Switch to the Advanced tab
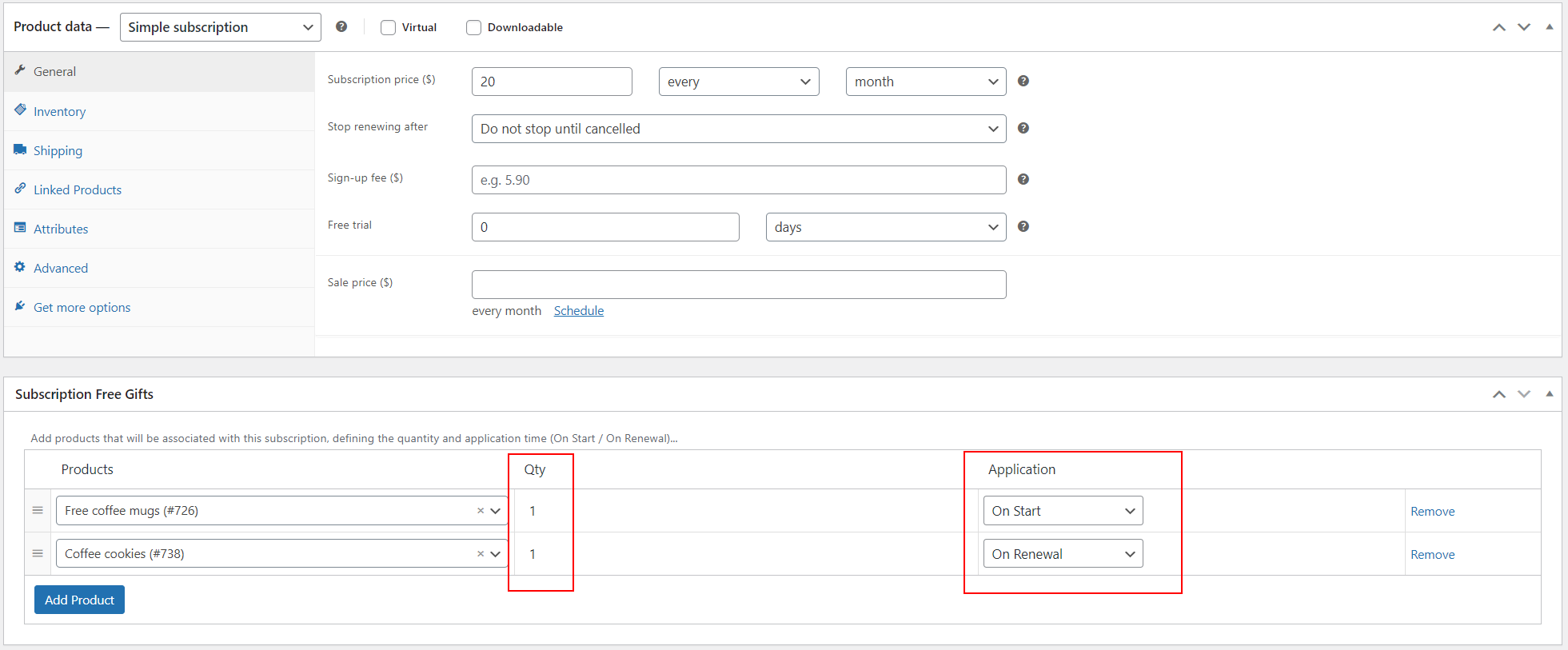Viewport: 1568px width, 650px height. coord(159,268)
